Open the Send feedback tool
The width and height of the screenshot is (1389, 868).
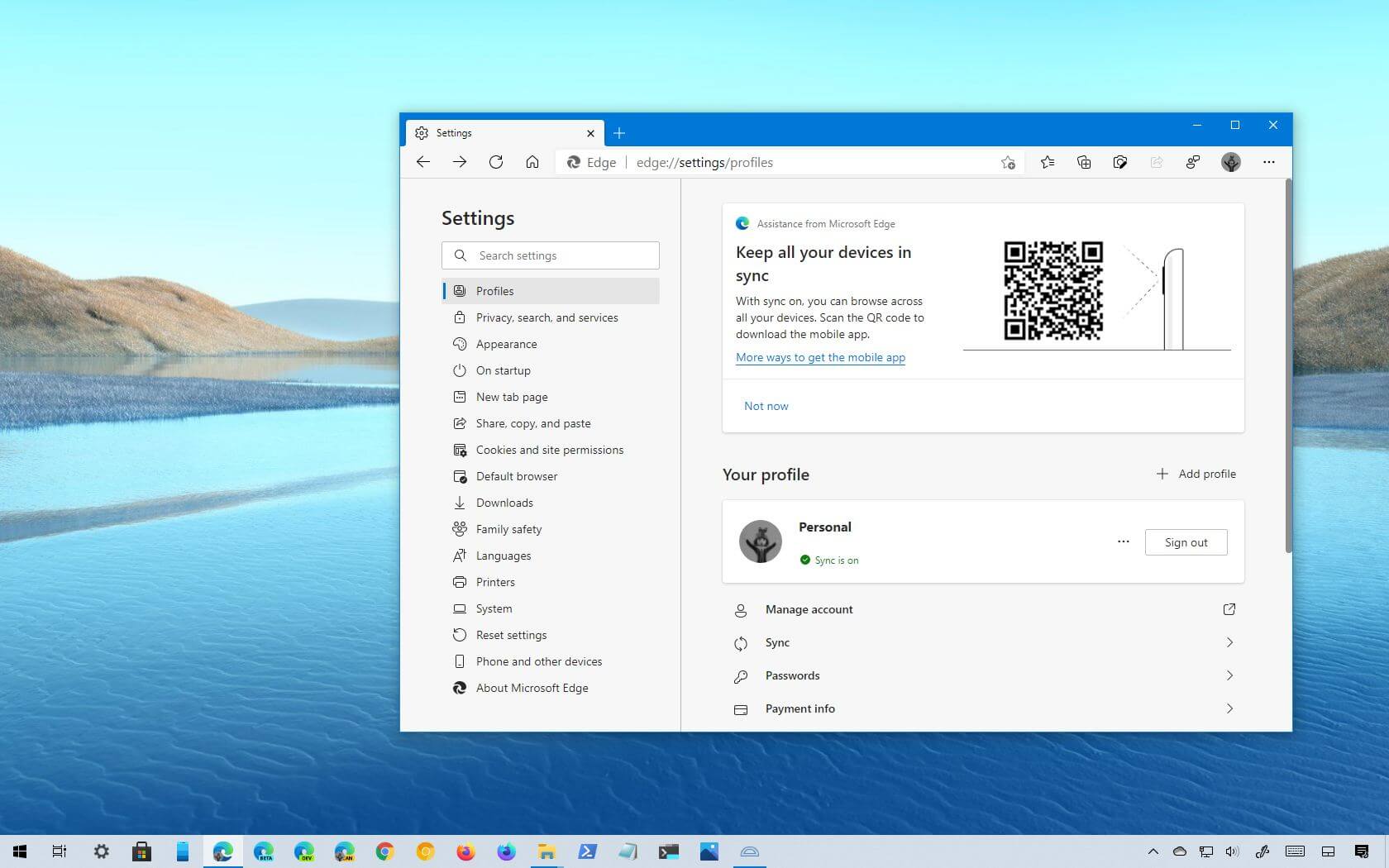(1193, 162)
